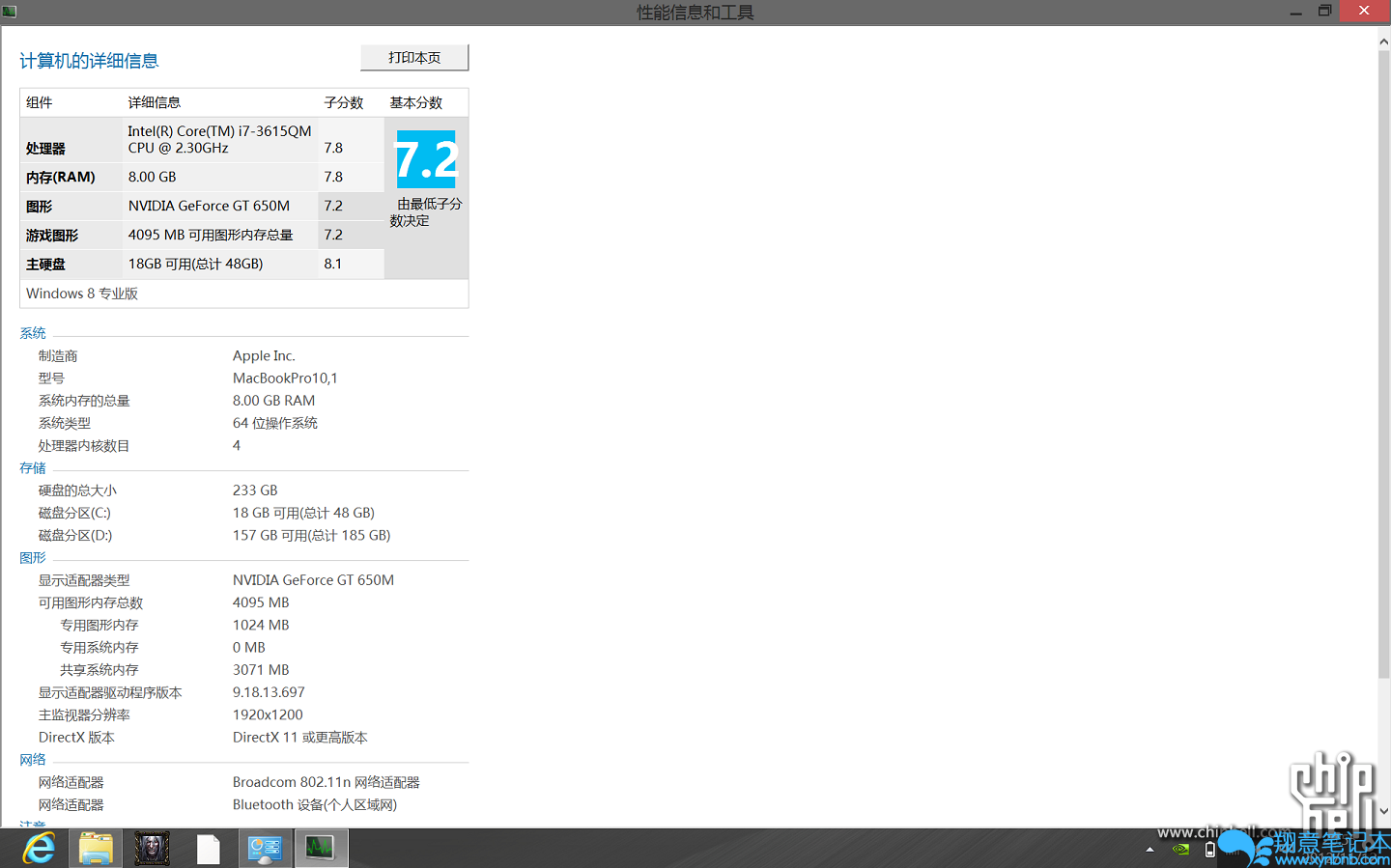Select the 内存(RAM) row label
This screenshot has width=1391, height=868.
61,178
